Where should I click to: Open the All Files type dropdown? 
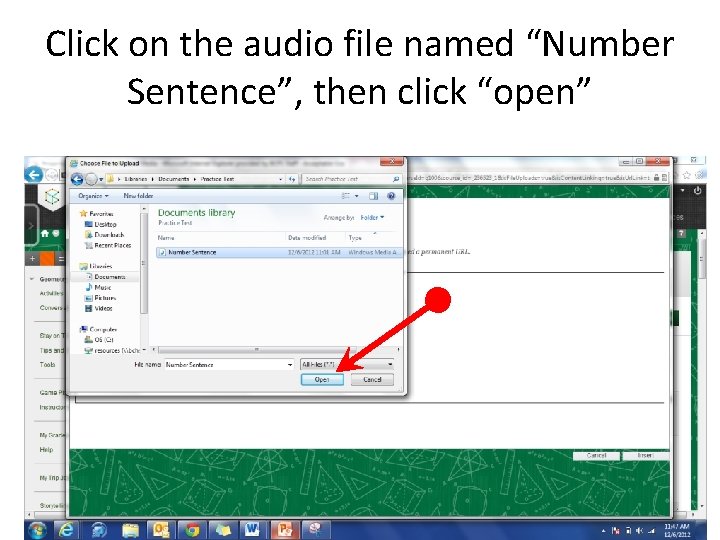(348, 365)
